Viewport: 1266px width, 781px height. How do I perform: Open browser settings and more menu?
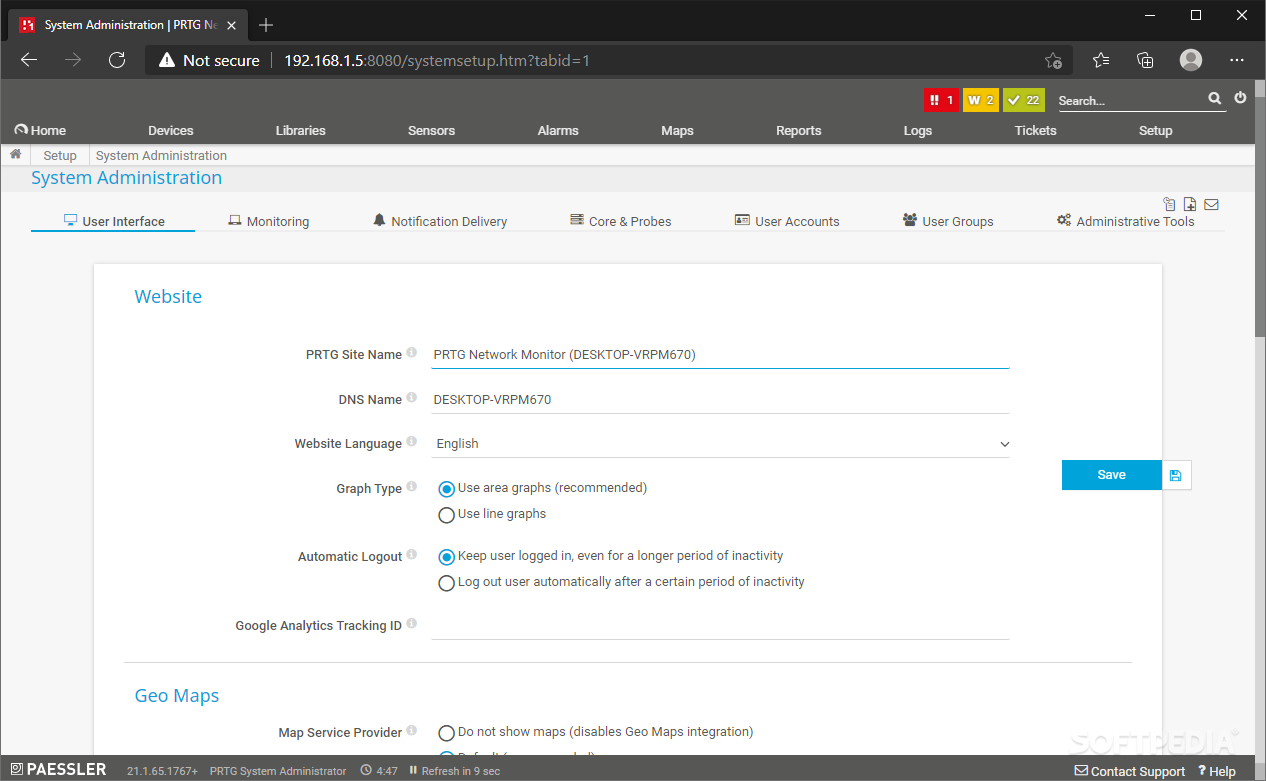(x=1237, y=60)
